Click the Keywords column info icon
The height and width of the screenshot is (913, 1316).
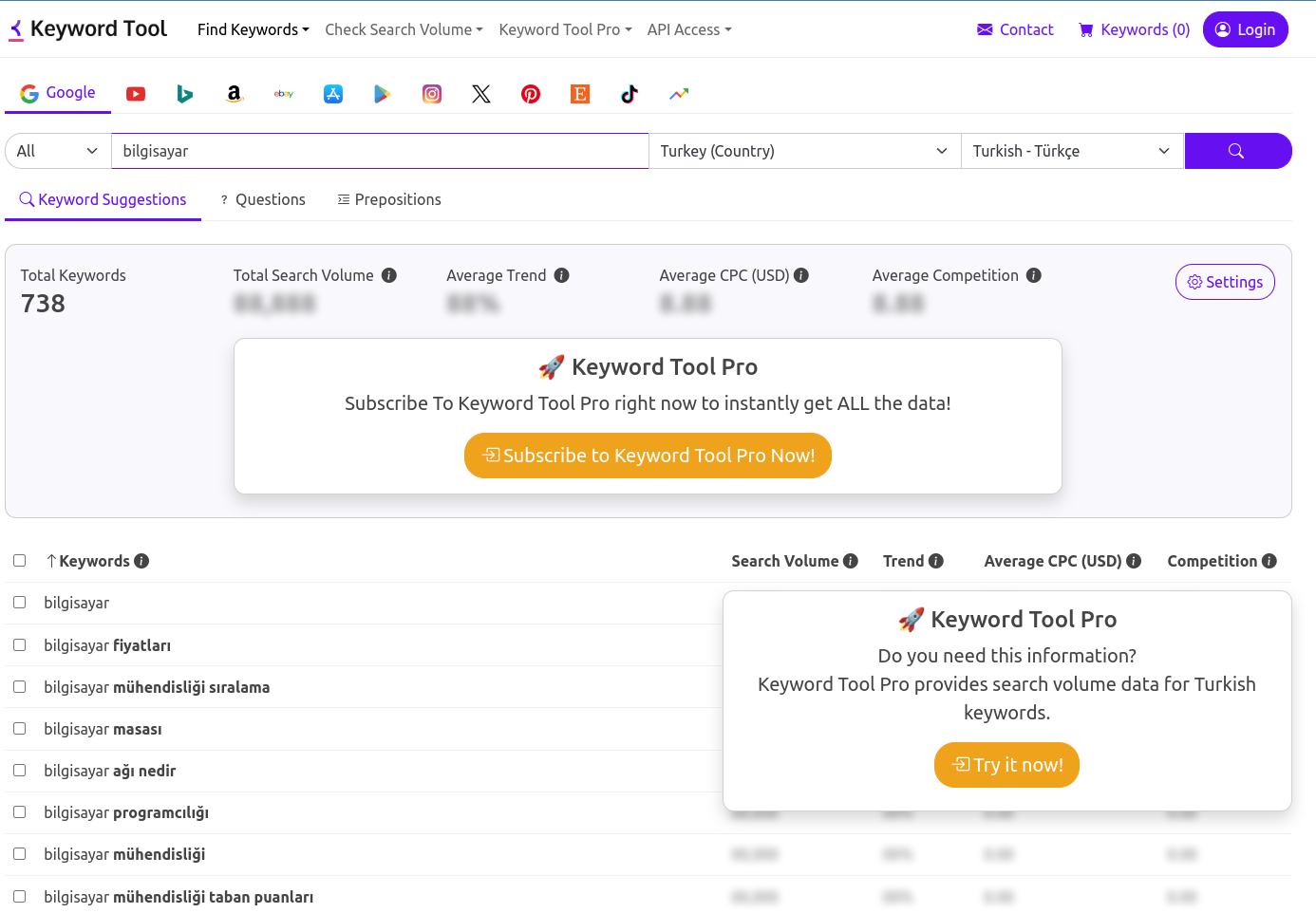tap(141, 561)
